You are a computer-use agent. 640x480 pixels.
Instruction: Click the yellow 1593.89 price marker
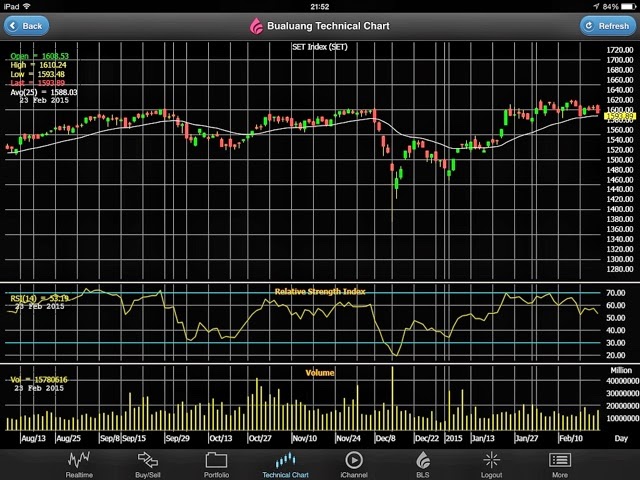[620, 116]
